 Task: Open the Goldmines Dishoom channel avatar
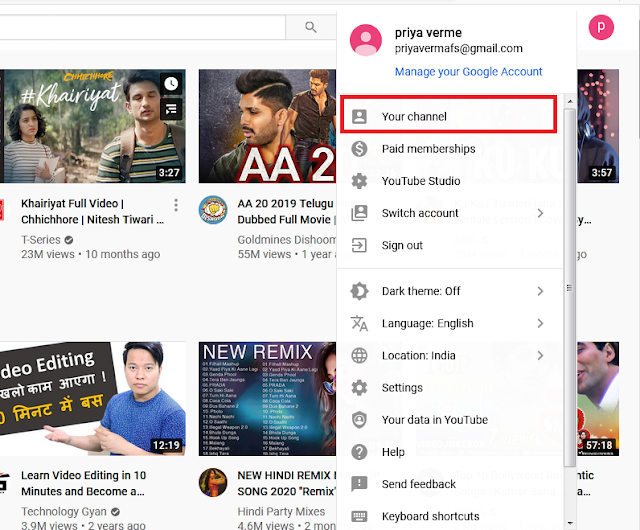(x=213, y=210)
